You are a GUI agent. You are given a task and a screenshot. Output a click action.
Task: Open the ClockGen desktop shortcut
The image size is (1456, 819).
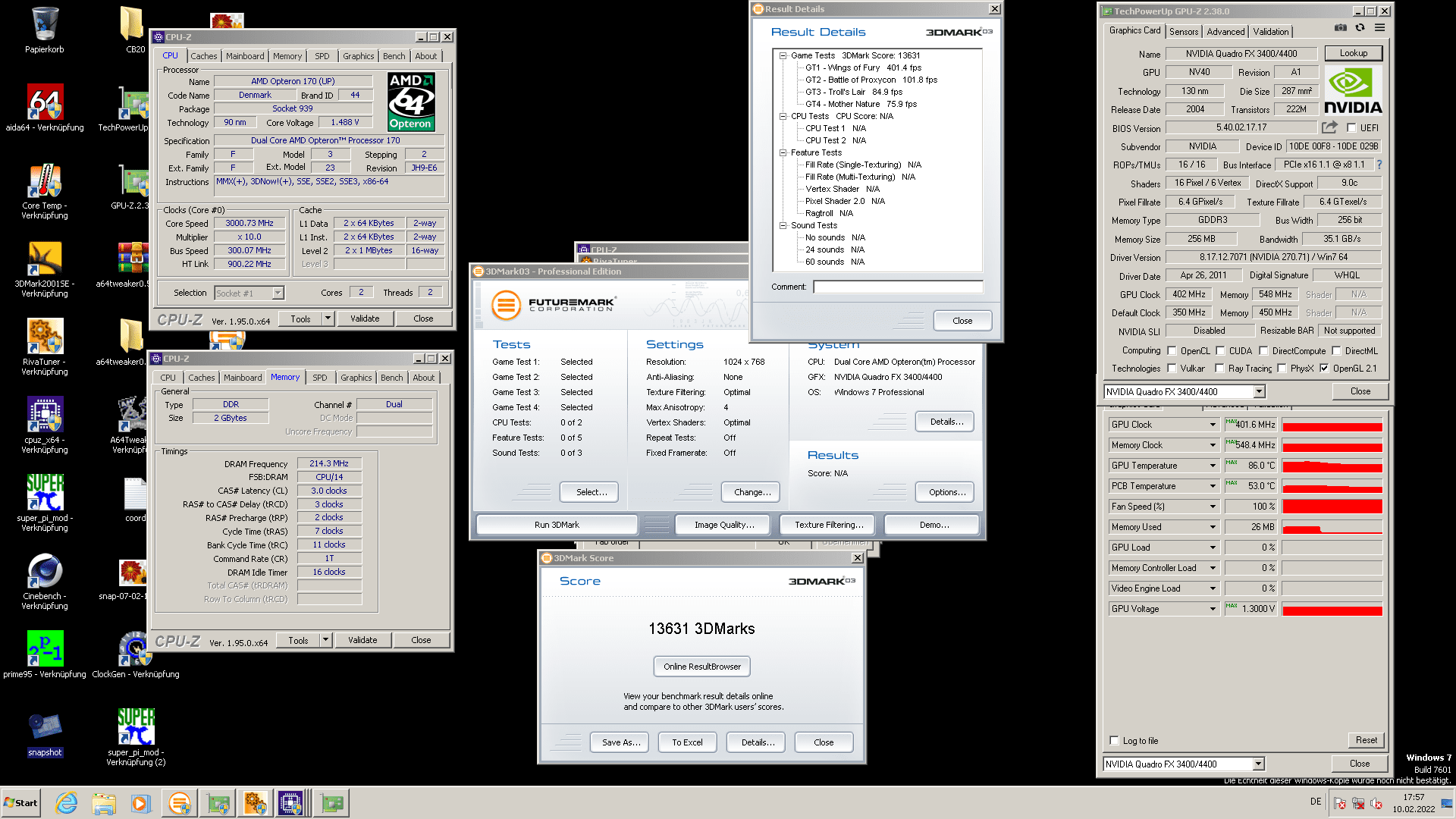136,654
